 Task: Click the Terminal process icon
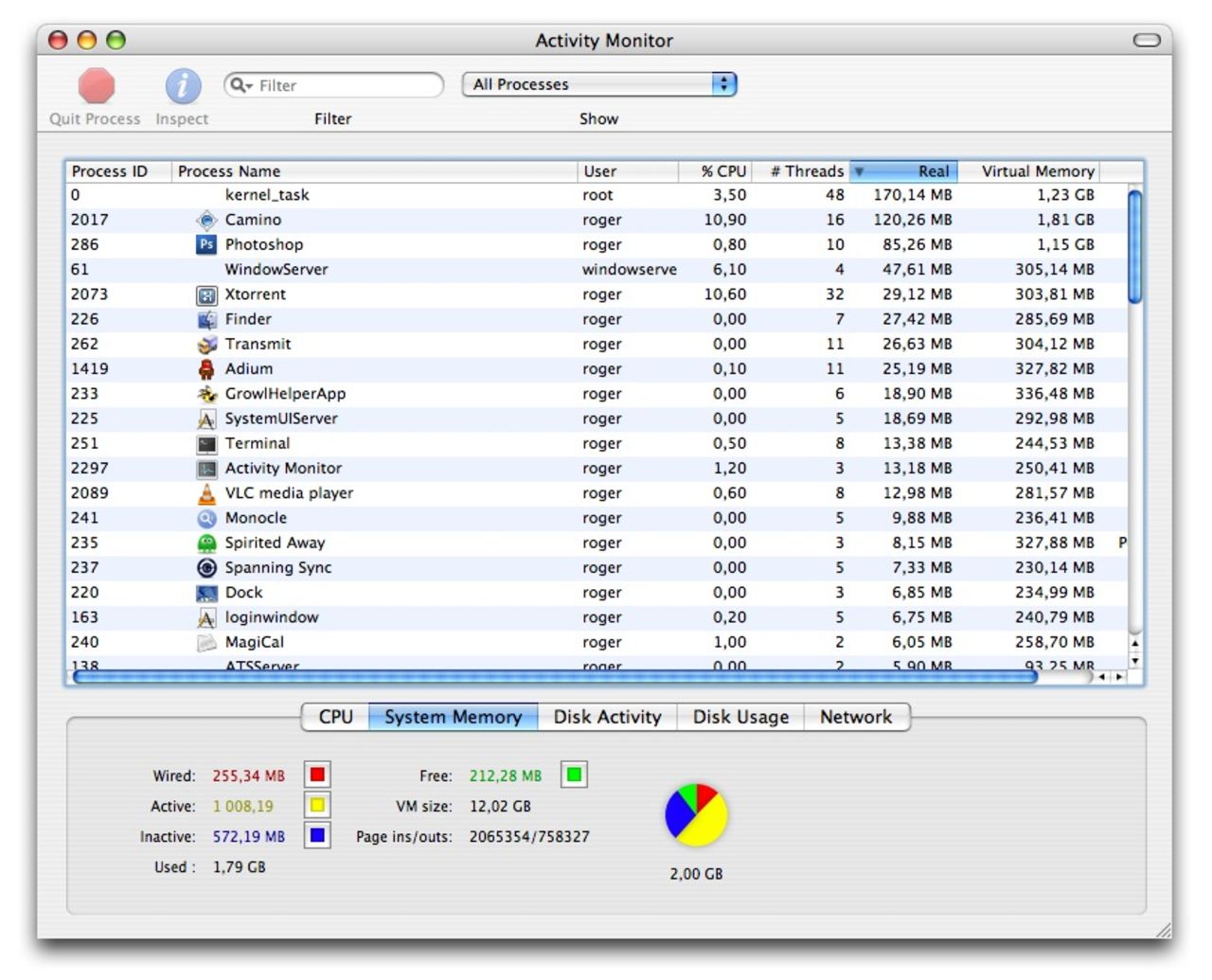tap(206, 444)
